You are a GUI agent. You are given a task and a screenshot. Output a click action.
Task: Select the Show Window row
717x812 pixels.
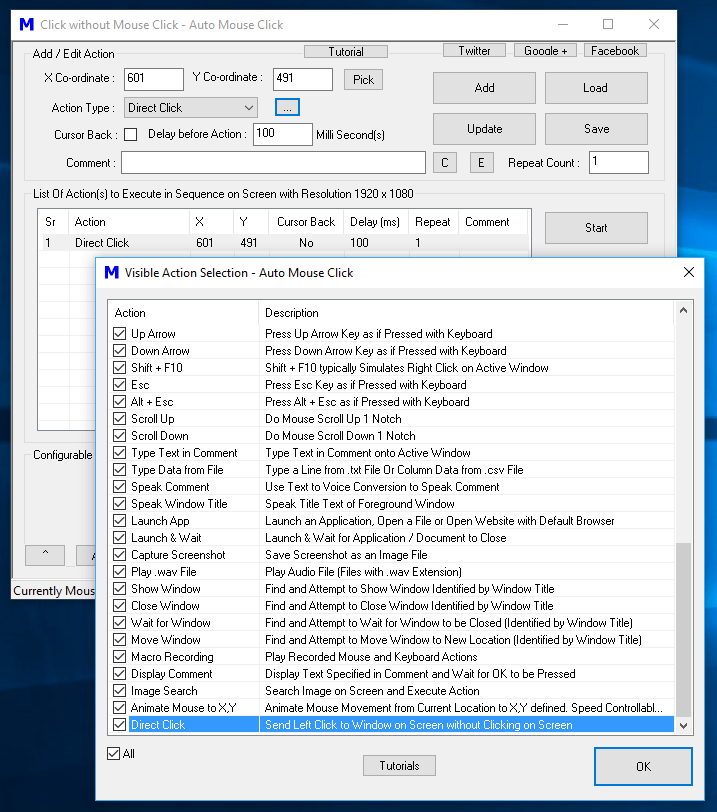click(391, 589)
